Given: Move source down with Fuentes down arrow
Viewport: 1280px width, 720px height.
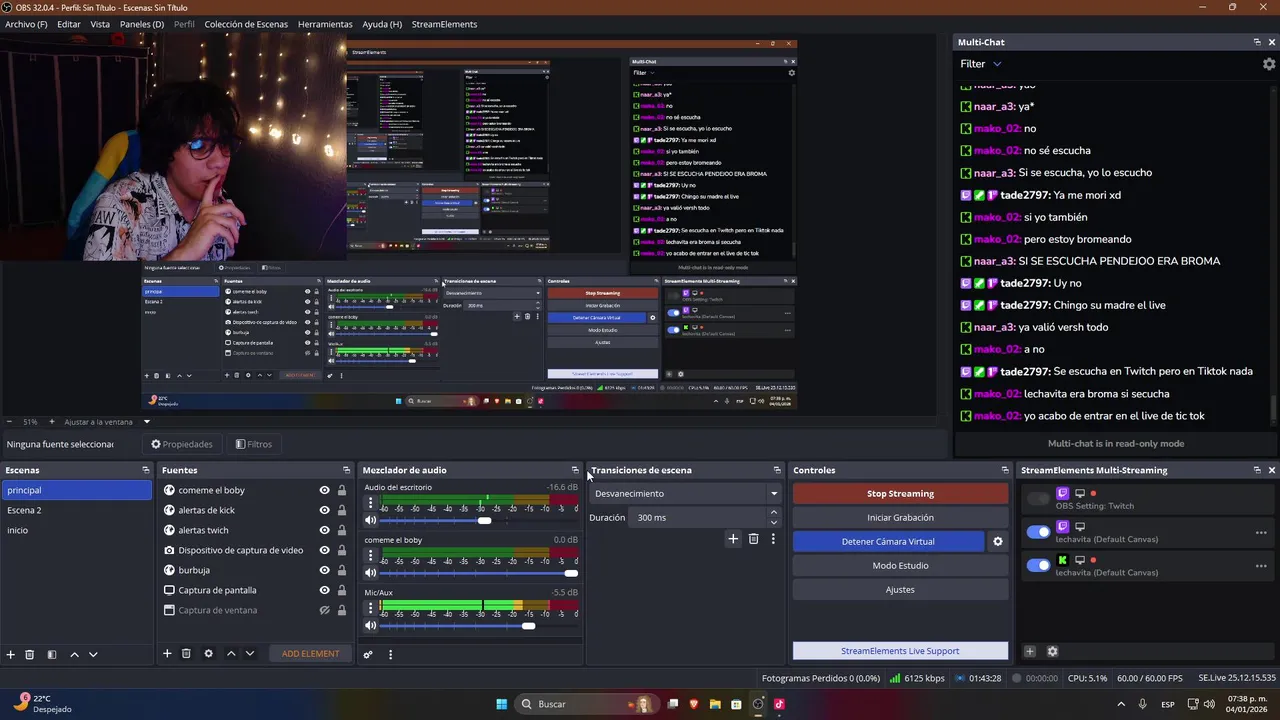Looking at the screenshot, I should click(250, 654).
